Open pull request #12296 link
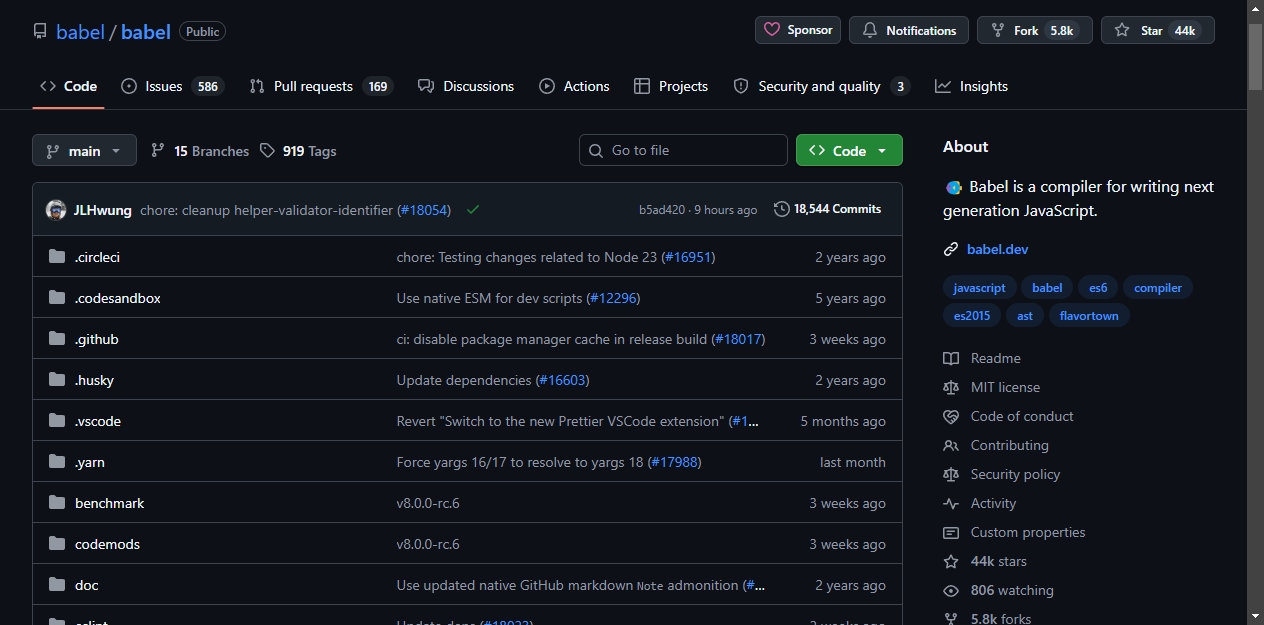 (x=613, y=298)
